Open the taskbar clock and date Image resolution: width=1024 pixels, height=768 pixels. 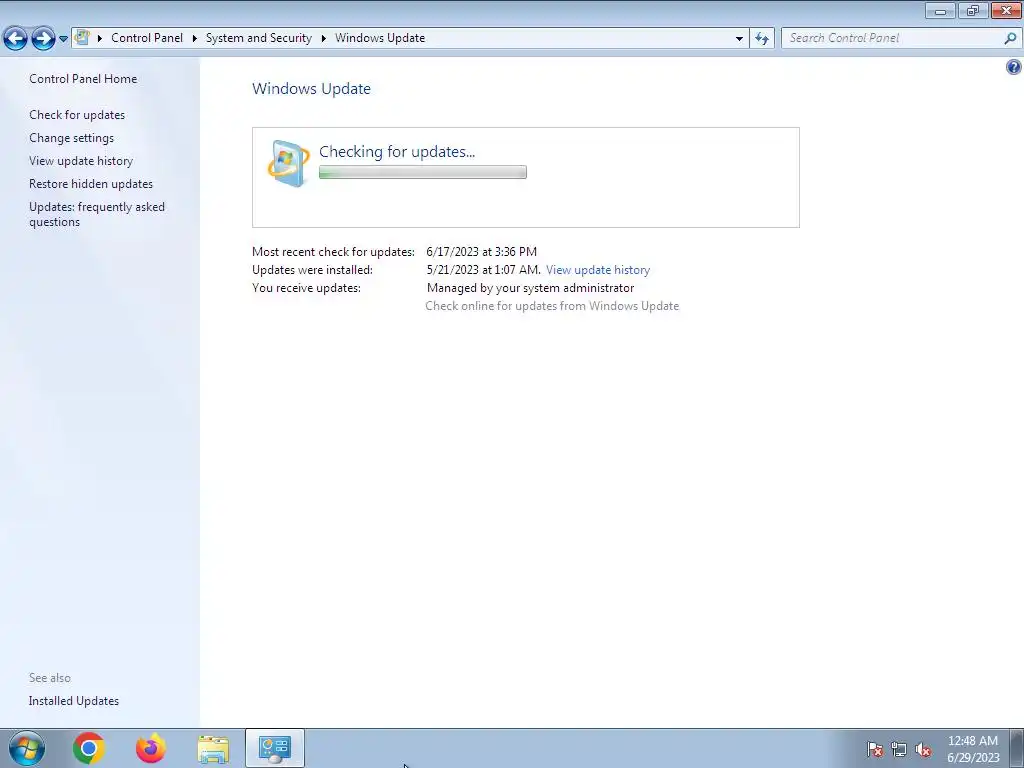pos(973,749)
